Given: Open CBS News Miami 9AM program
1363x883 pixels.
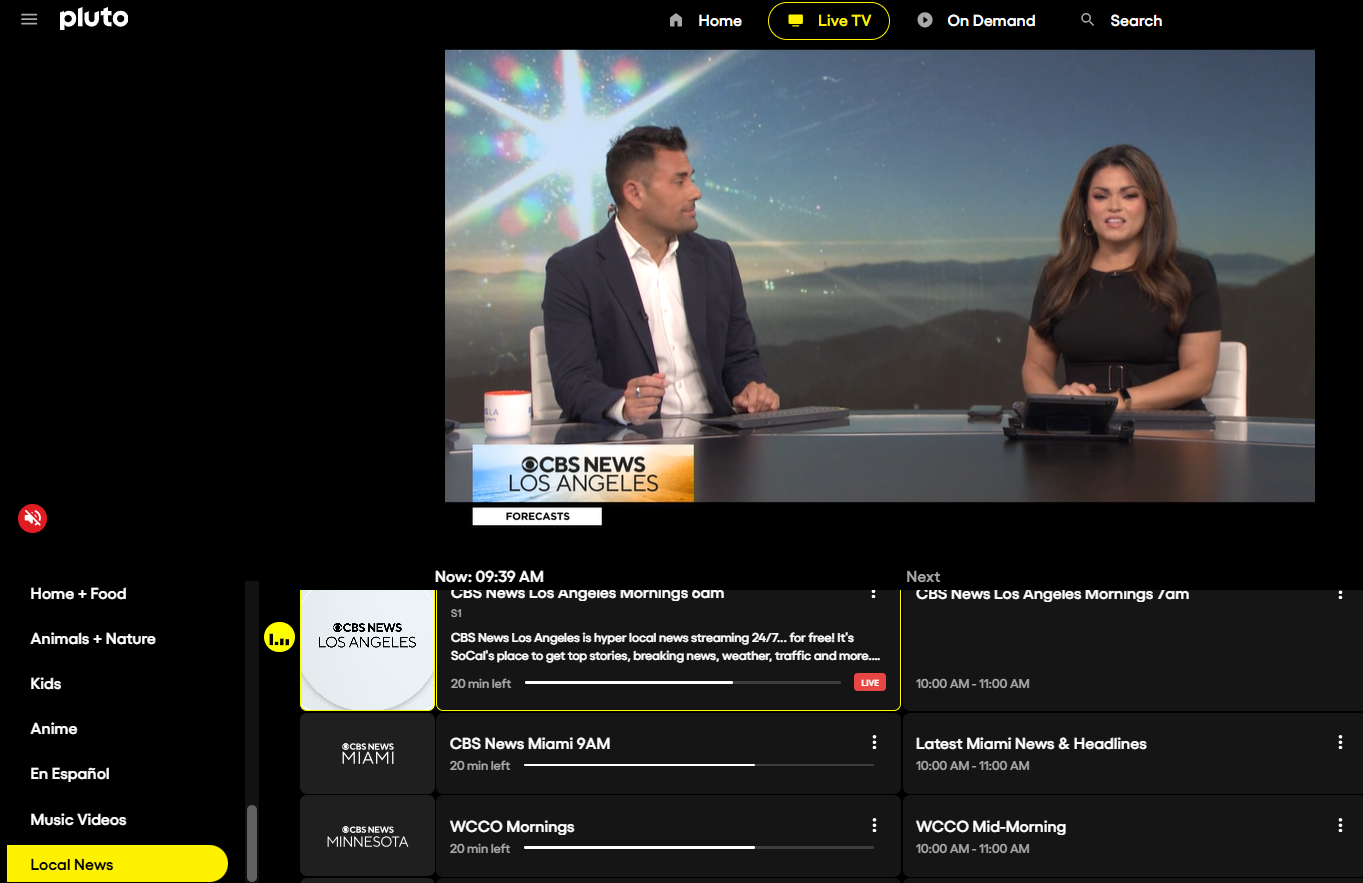Looking at the screenshot, I should [x=668, y=754].
